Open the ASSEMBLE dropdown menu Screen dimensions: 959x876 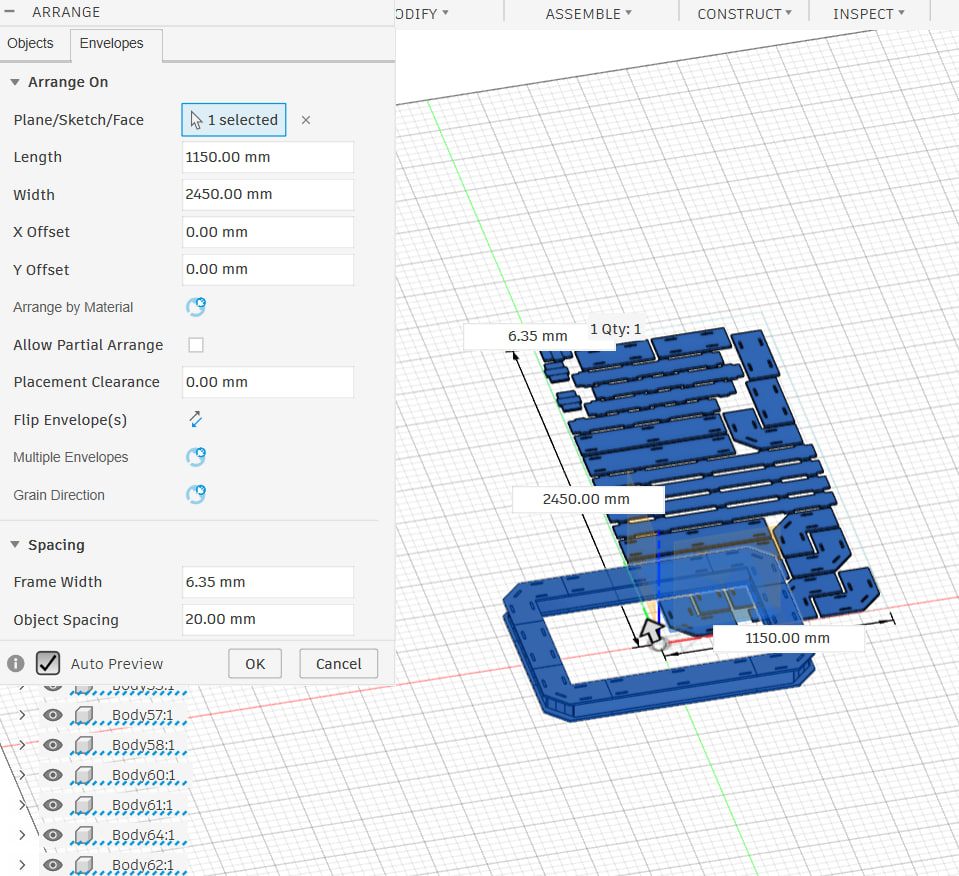588,13
